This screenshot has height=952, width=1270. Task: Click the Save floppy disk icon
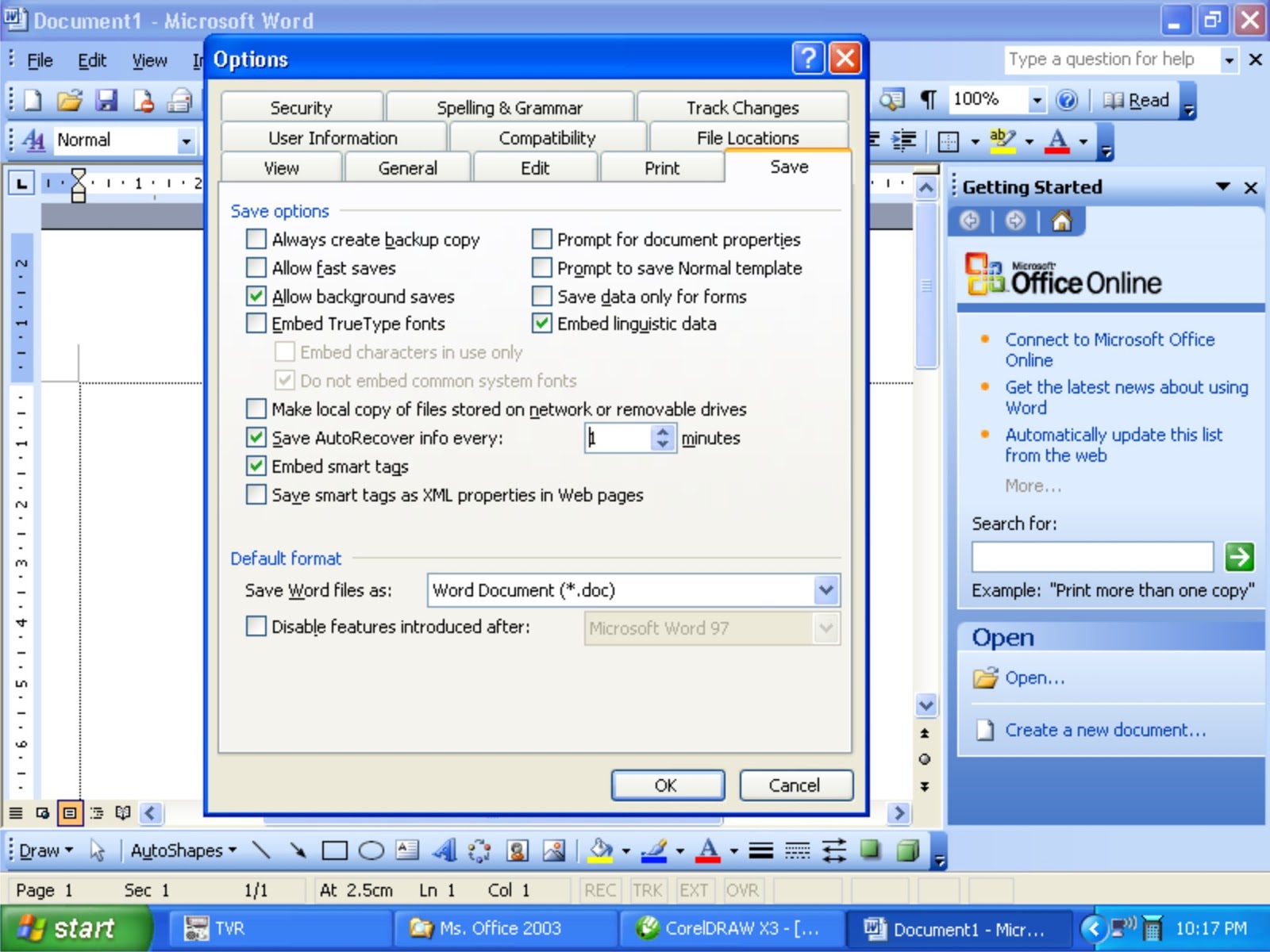click(106, 100)
